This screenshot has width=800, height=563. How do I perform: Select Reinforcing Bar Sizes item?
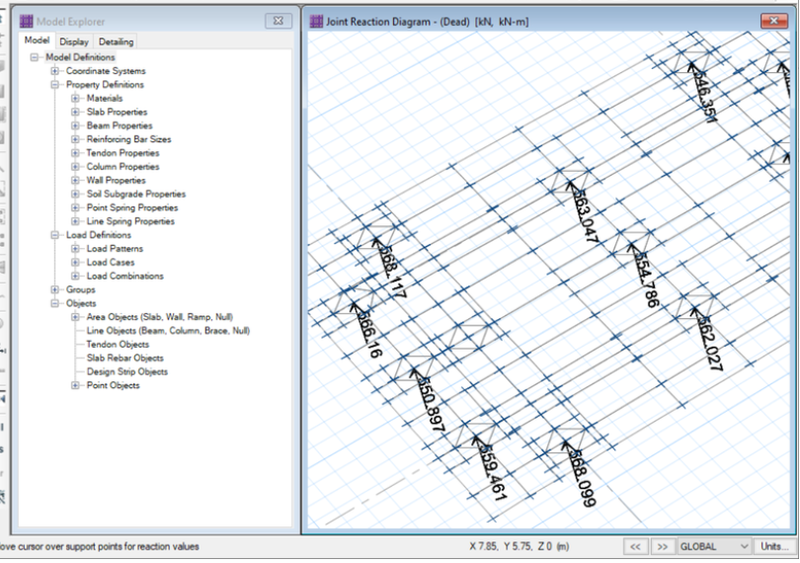[x=129, y=139]
